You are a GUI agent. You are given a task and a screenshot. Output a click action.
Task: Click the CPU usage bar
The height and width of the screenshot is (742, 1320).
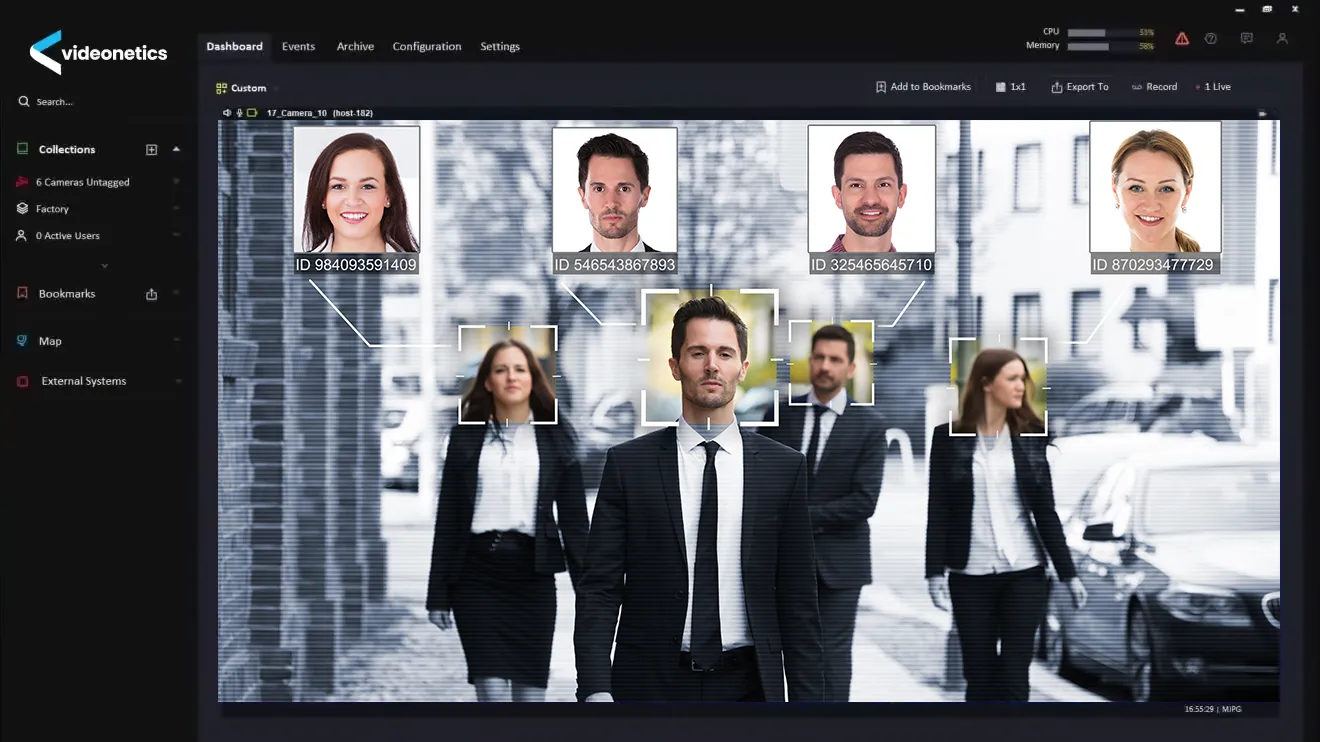click(1098, 32)
